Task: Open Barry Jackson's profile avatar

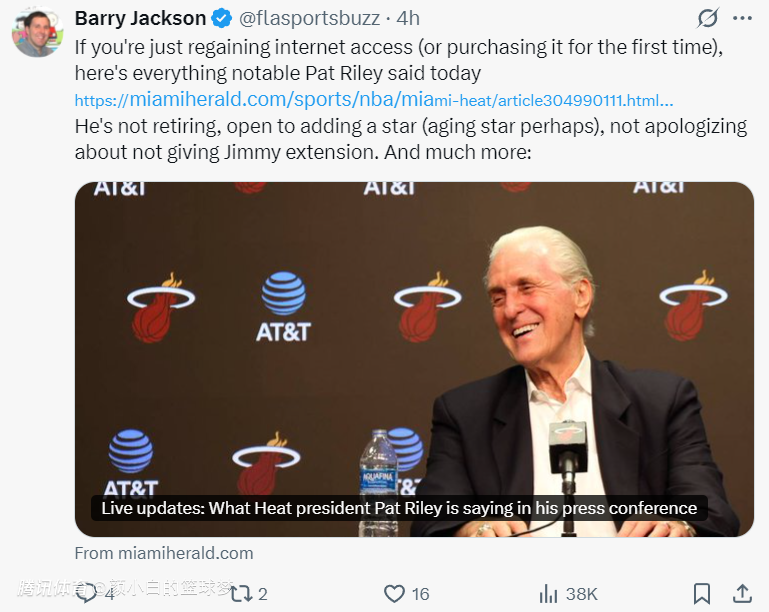Action: click(x=36, y=33)
